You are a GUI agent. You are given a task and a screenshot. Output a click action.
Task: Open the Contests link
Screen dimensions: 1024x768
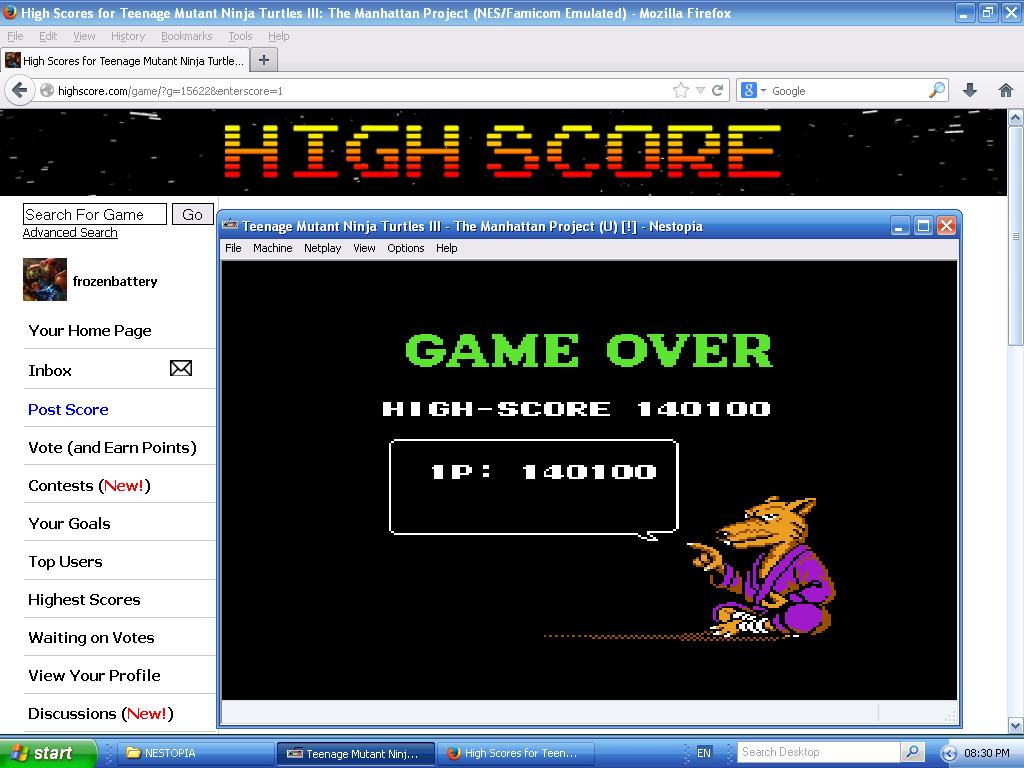point(89,486)
